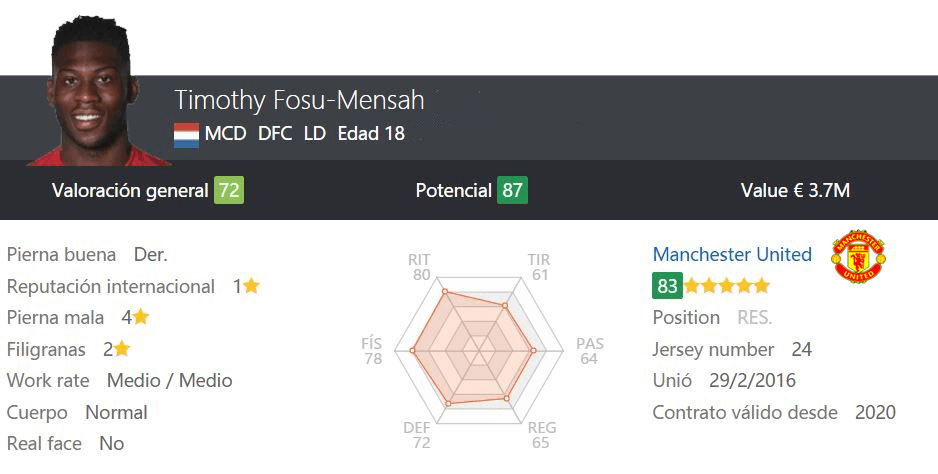
Task: Click the Value € 3.7M text
Action: point(795,190)
